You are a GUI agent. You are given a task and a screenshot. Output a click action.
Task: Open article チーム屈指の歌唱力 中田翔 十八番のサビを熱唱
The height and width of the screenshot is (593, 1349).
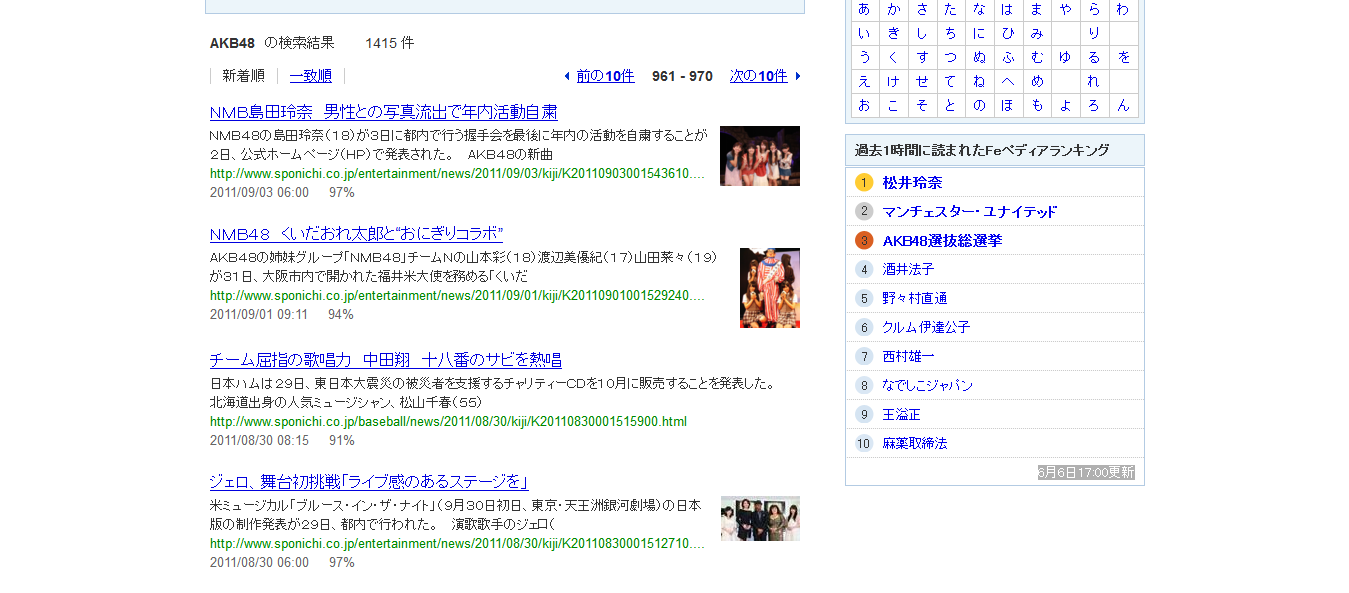[386, 360]
